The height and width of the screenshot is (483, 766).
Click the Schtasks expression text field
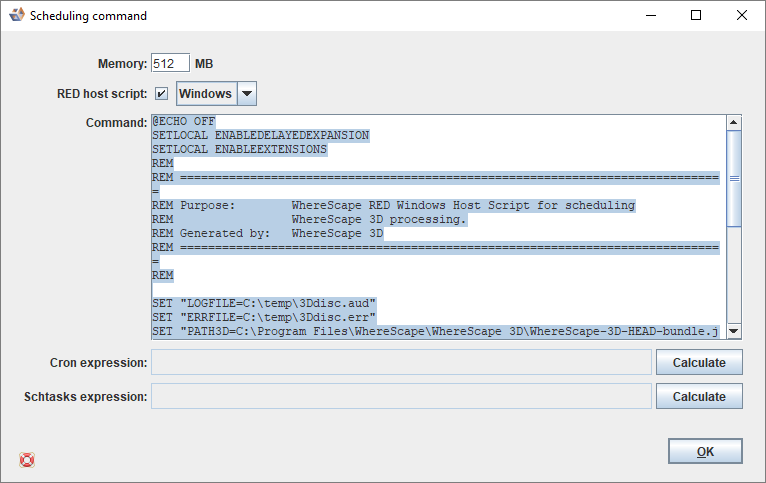401,397
